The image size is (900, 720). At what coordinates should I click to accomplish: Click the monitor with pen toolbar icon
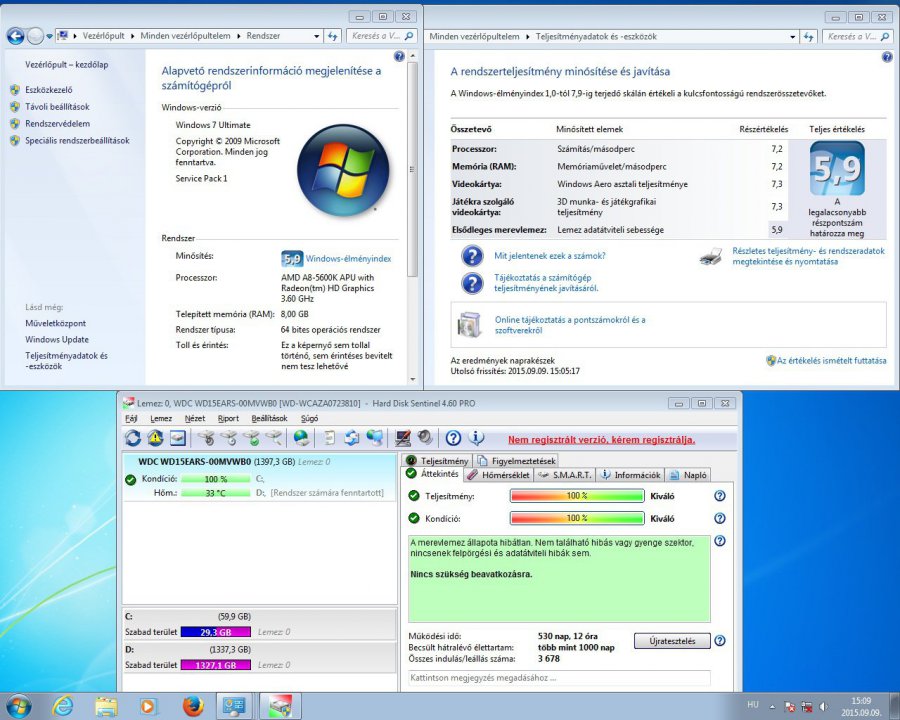pyautogui.click(x=403, y=439)
